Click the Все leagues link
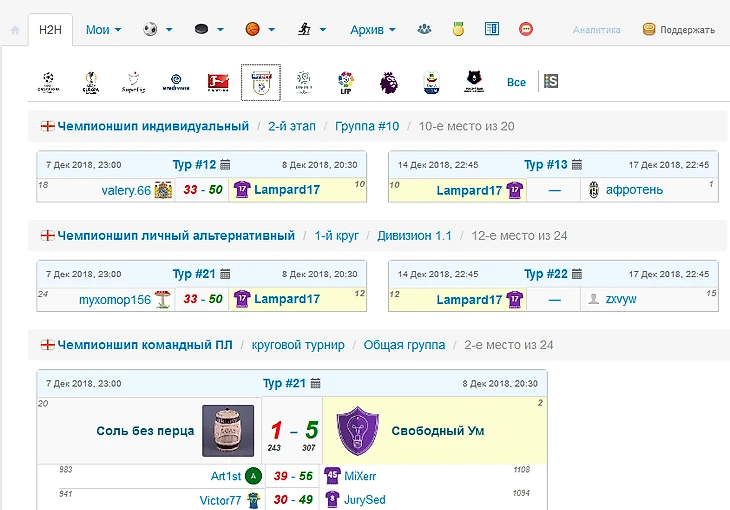The width and height of the screenshot is (730, 510). 516,82
